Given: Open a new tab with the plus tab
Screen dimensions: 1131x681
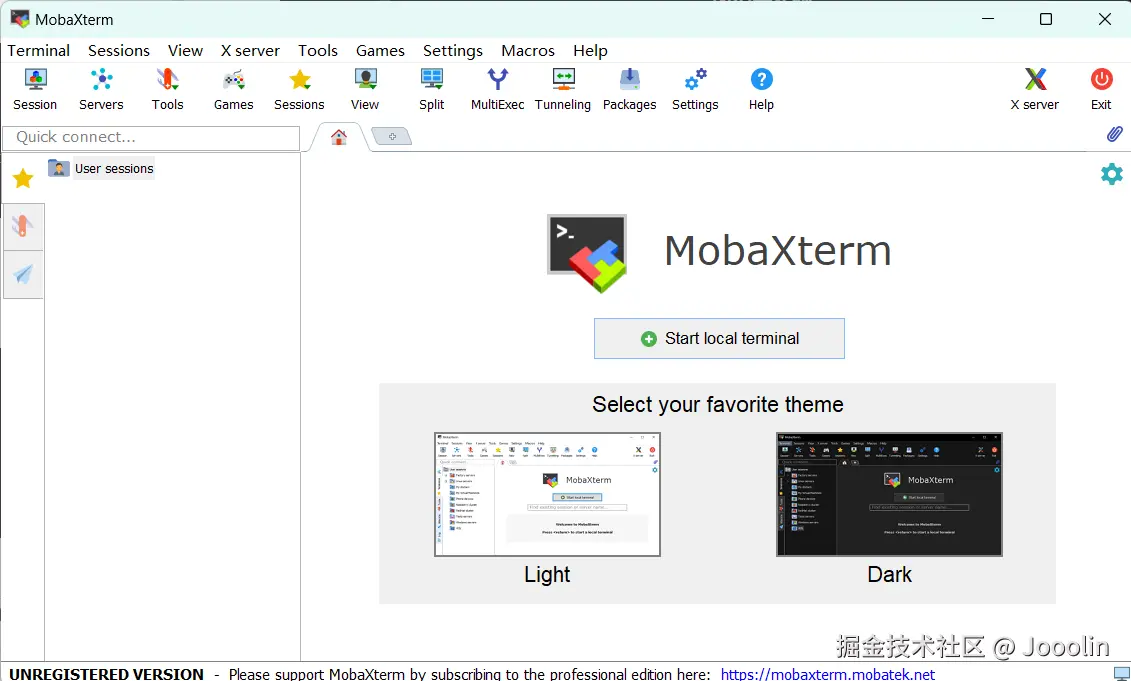Looking at the screenshot, I should [x=392, y=136].
